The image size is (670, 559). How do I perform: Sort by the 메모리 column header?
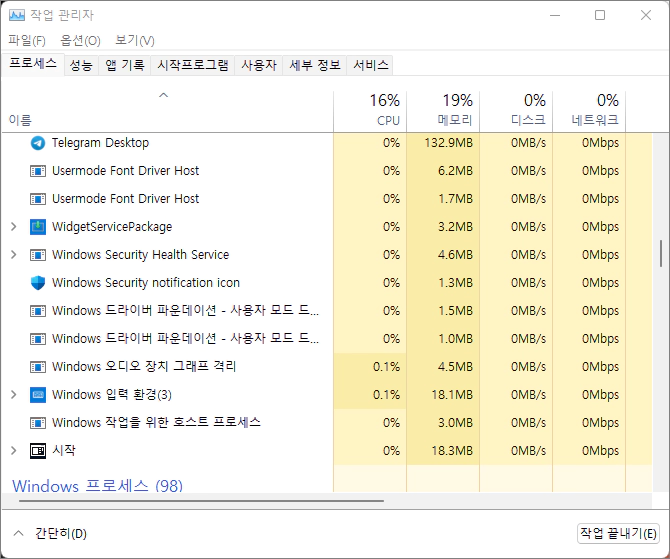coord(443,111)
